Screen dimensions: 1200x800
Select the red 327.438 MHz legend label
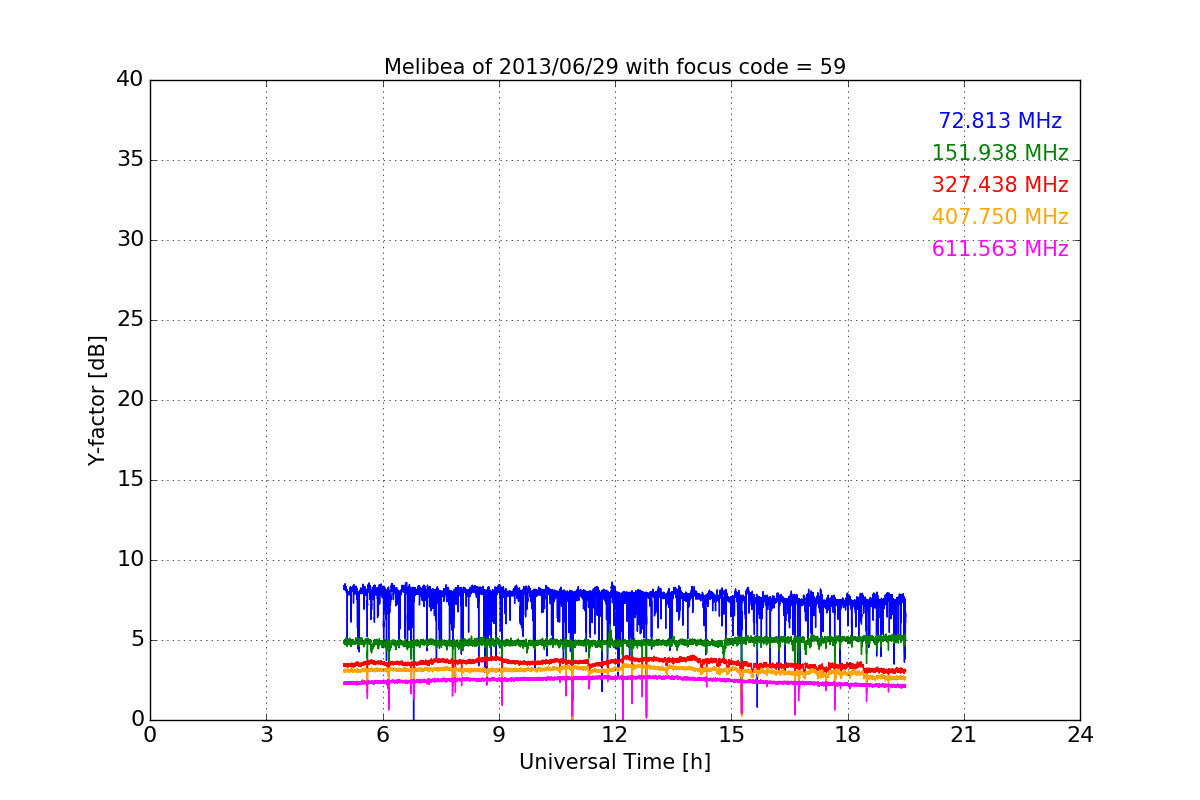[1000, 185]
